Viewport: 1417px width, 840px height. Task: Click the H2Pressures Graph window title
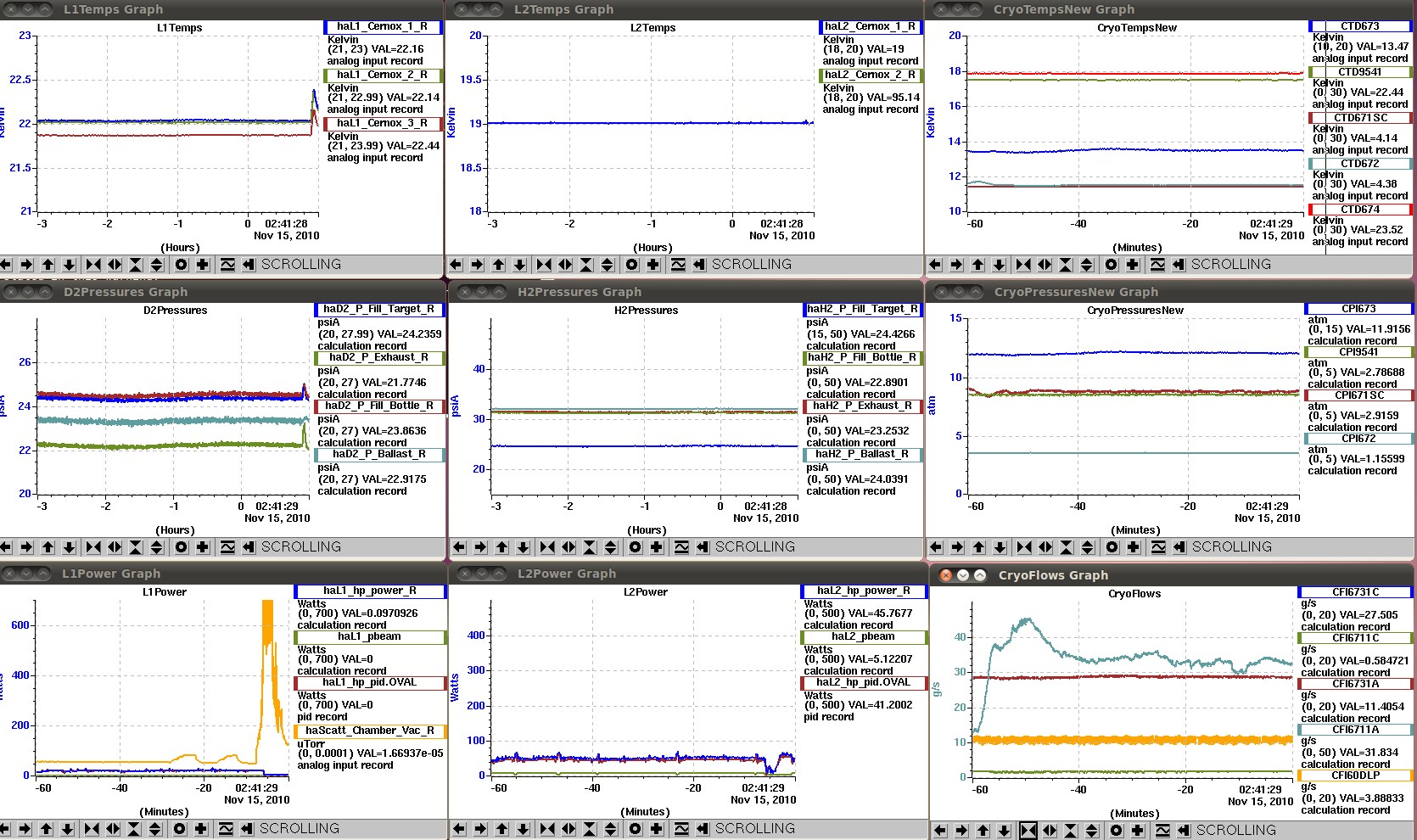click(x=580, y=292)
